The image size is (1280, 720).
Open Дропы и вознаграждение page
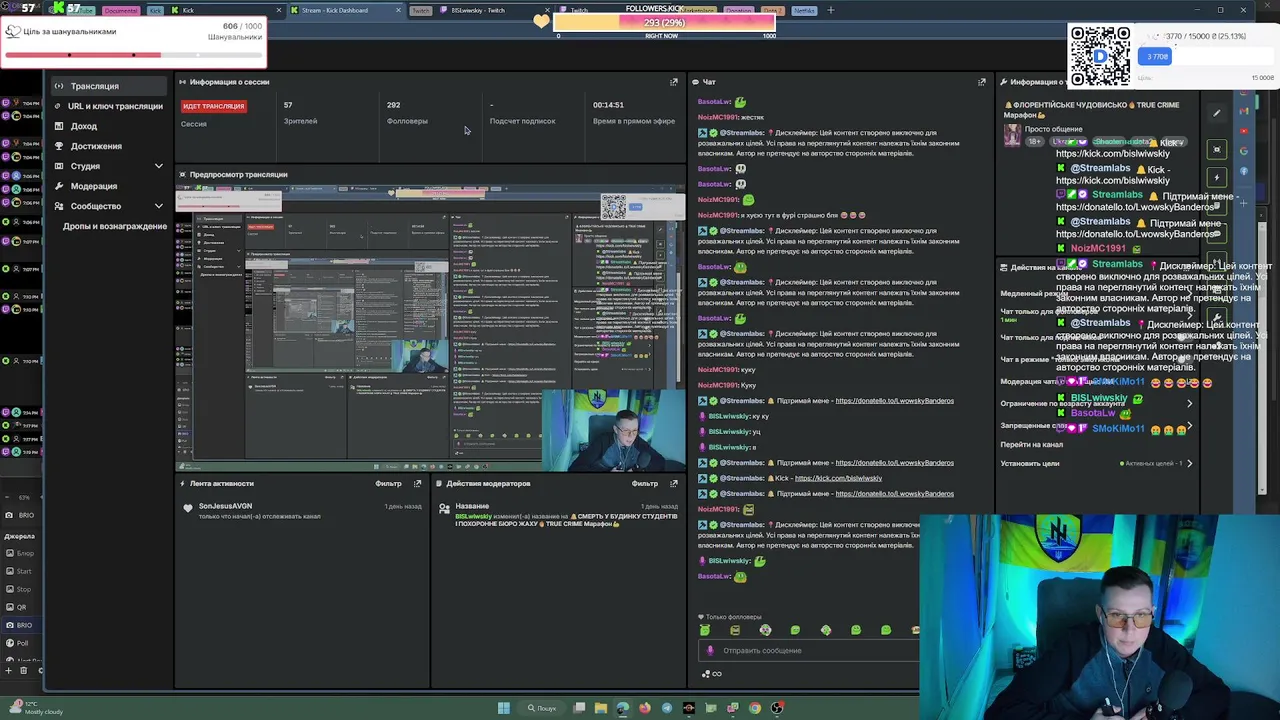coord(115,226)
